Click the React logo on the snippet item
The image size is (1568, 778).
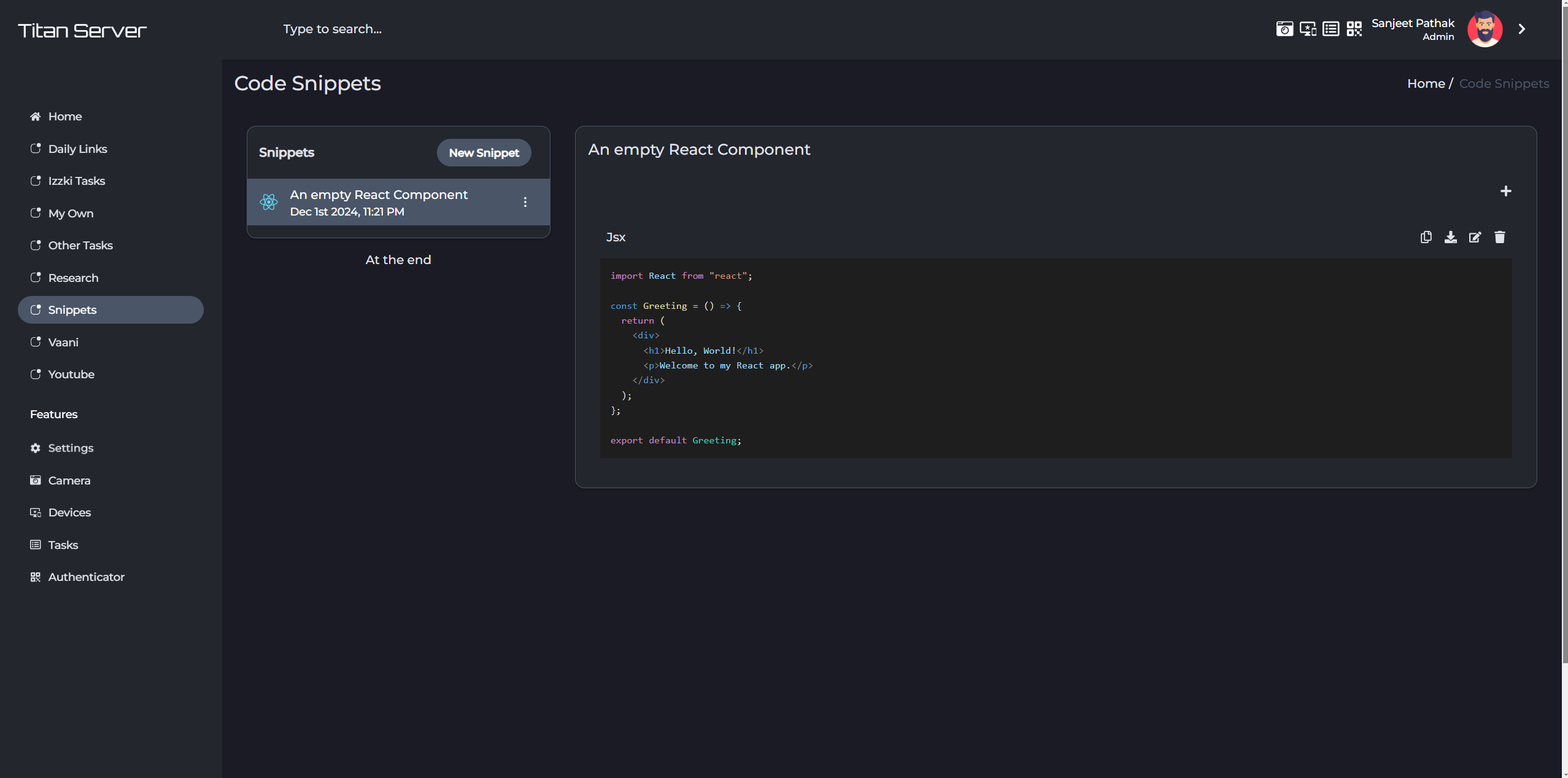(269, 202)
